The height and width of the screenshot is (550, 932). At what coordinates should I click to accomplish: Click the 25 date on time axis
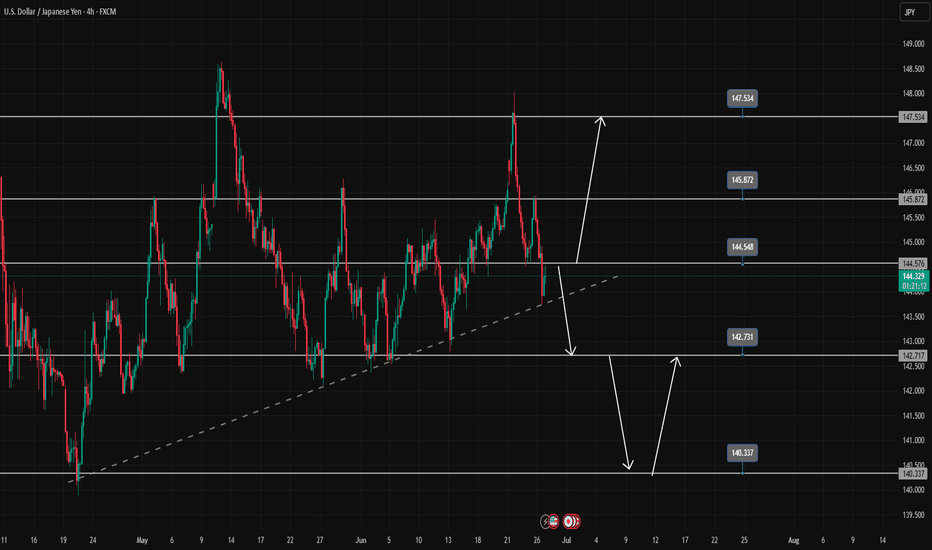(x=744, y=540)
